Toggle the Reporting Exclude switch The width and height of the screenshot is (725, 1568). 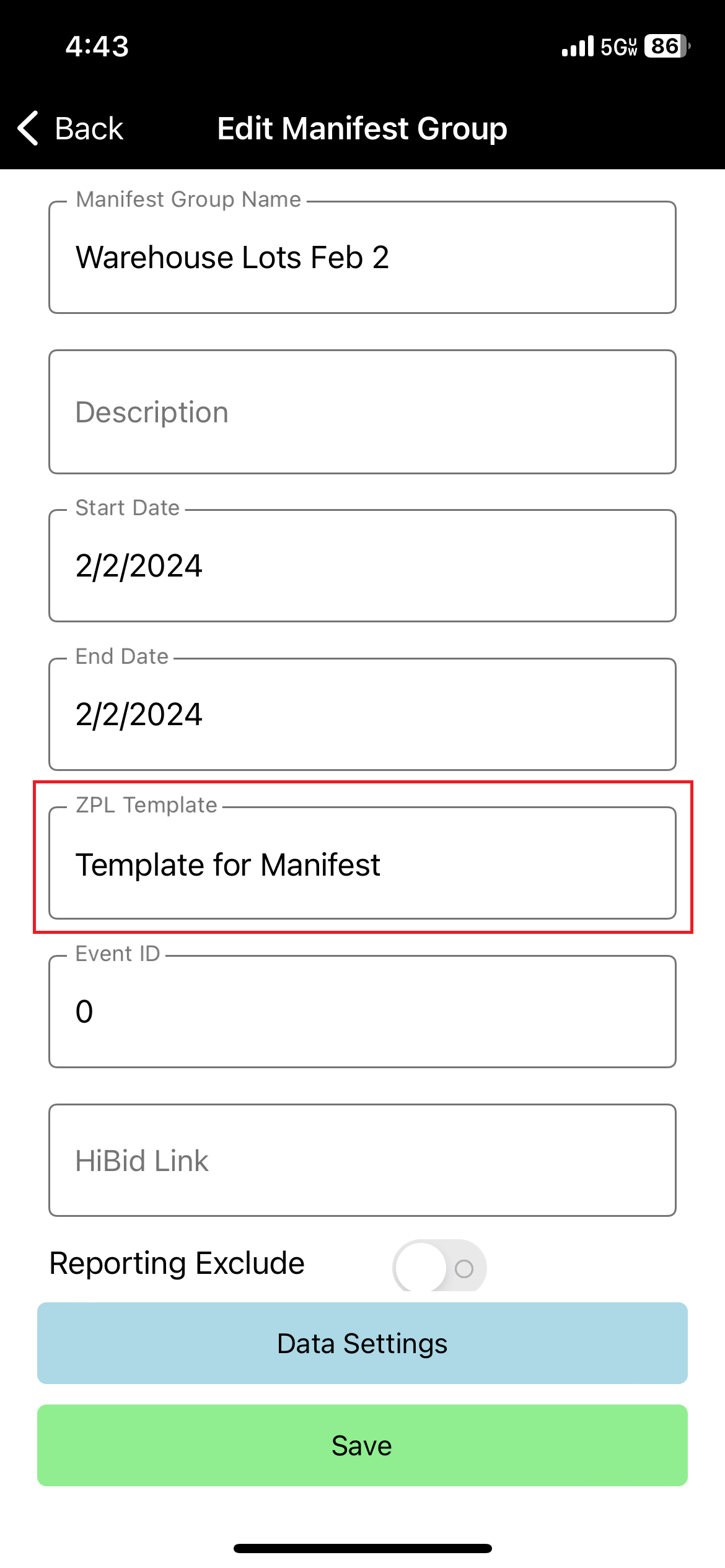(439, 1266)
